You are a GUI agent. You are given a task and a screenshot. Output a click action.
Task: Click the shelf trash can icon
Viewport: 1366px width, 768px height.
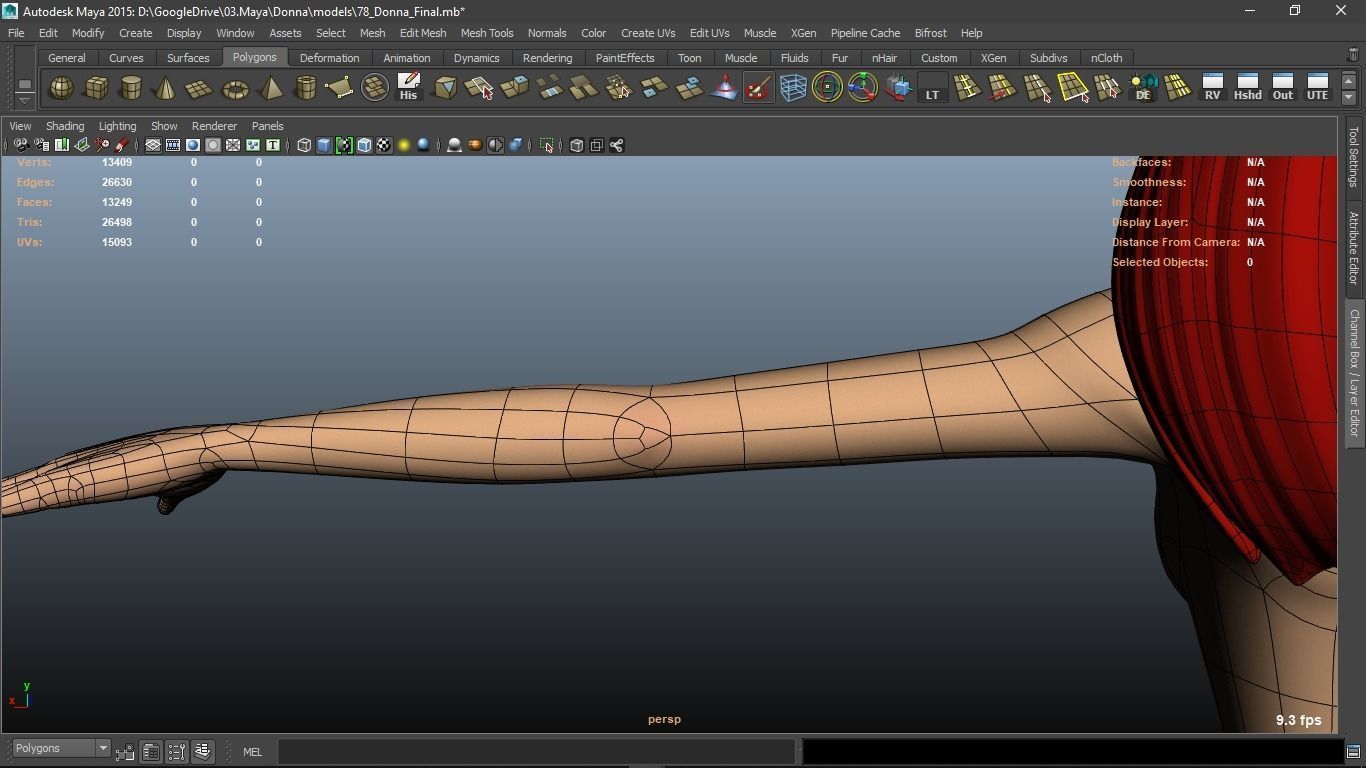pyautogui.click(x=1353, y=55)
